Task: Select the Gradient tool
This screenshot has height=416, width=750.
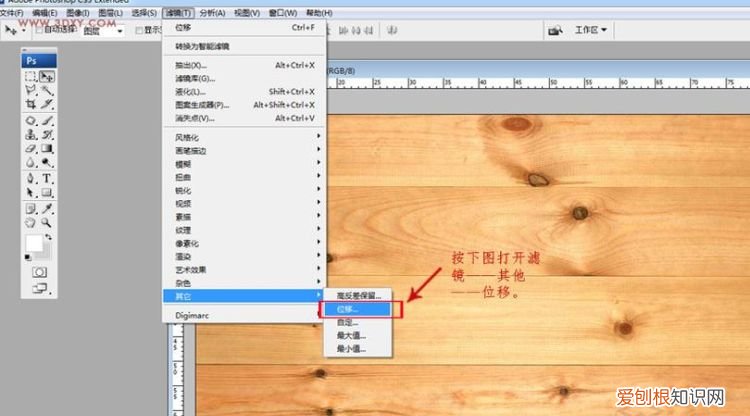Action: (x=47, y=149)
